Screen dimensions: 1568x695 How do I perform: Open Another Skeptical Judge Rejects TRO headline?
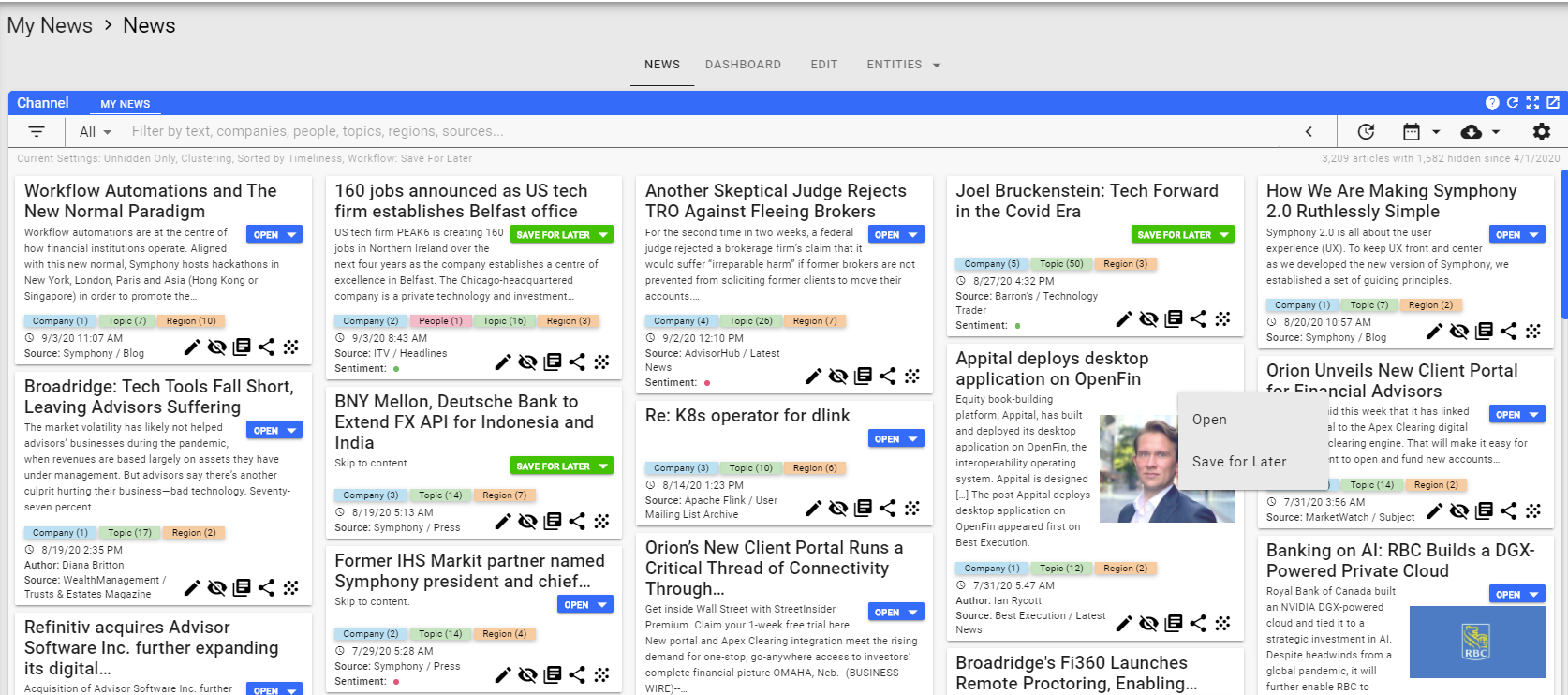pos(776,200)
